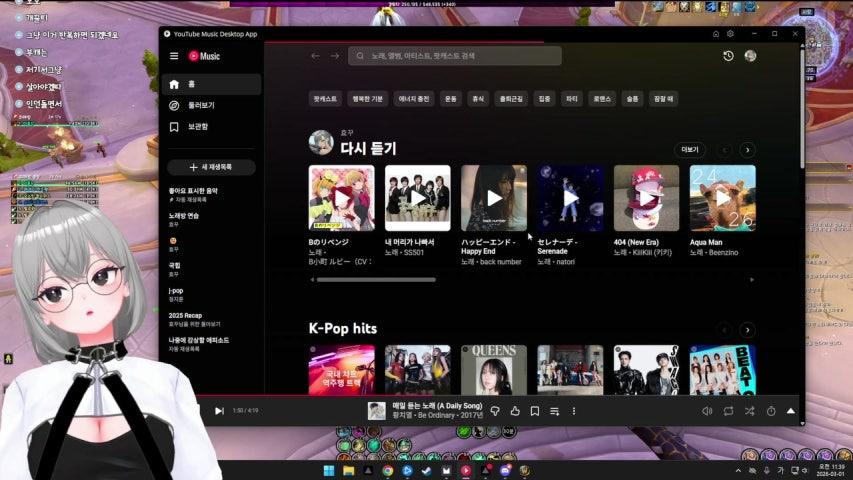Open the volume speaker icon
Viewport: 853px width, 480px height.
(x=707, y=411)
